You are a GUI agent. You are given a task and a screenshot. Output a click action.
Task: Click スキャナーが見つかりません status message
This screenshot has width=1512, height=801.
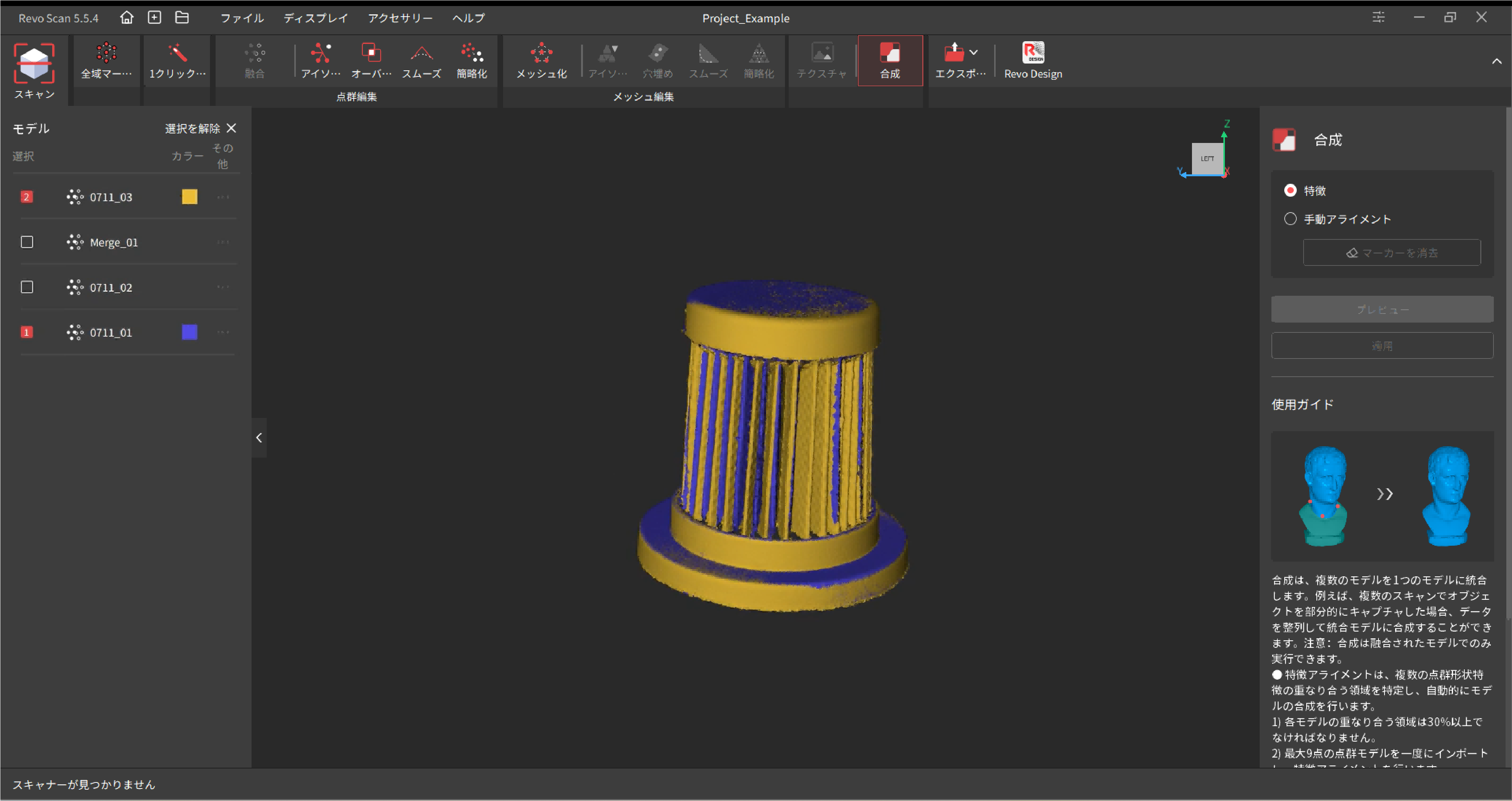pos(84,785)
